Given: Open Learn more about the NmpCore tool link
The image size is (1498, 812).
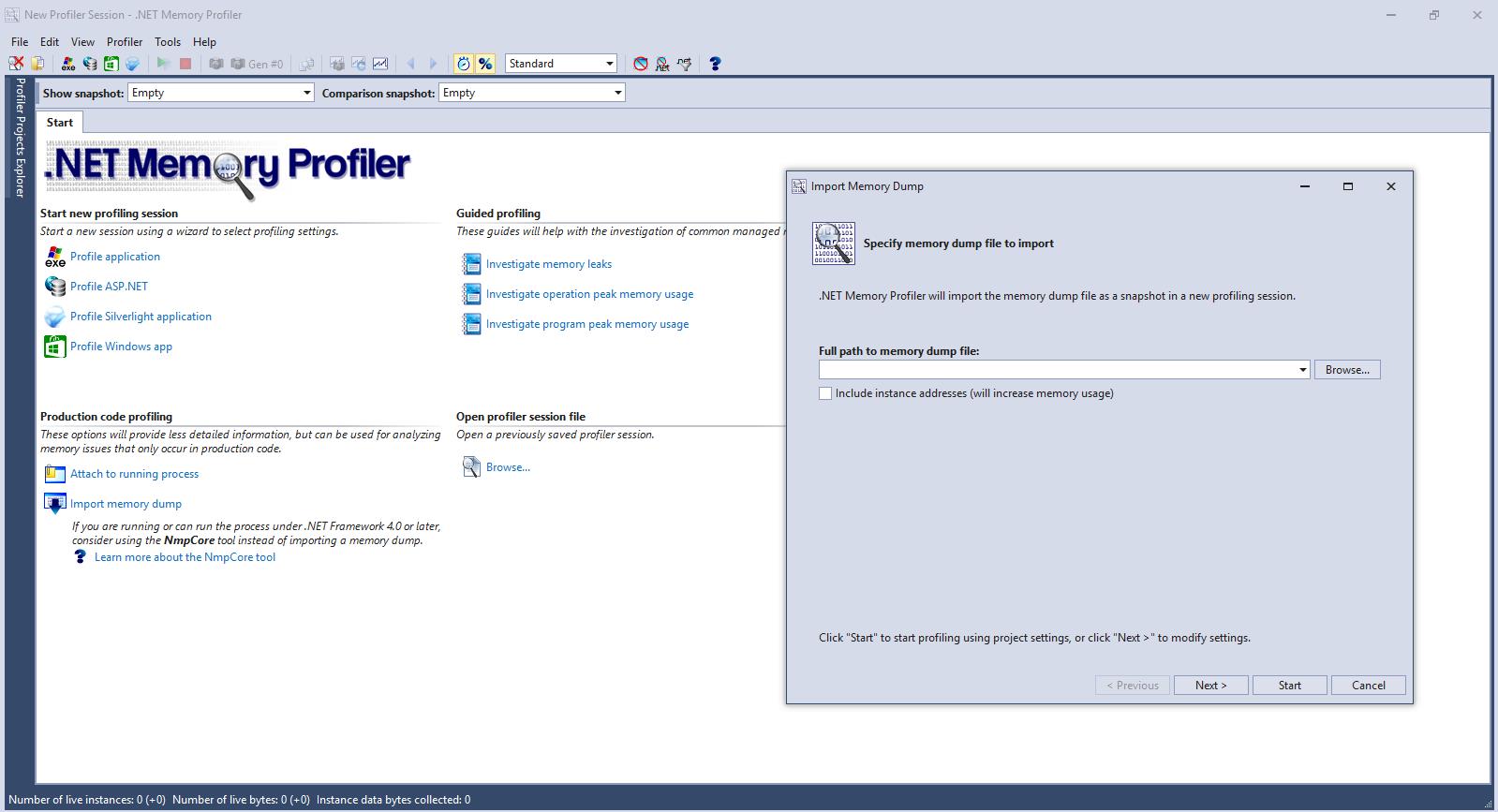Looking at the screenshot, I should pyautogui.click(x=185, y=557).
